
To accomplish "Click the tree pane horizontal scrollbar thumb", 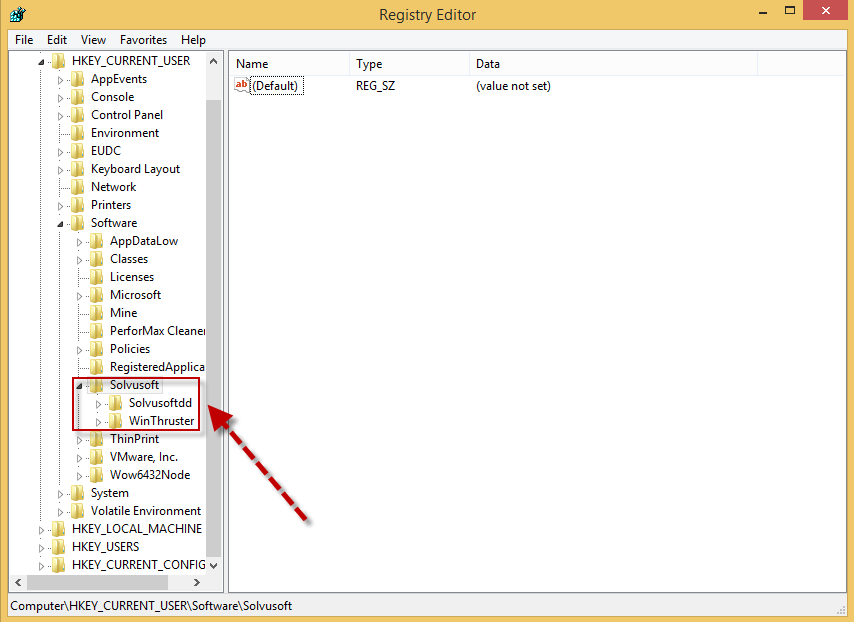I will click(x=97, y=582).
